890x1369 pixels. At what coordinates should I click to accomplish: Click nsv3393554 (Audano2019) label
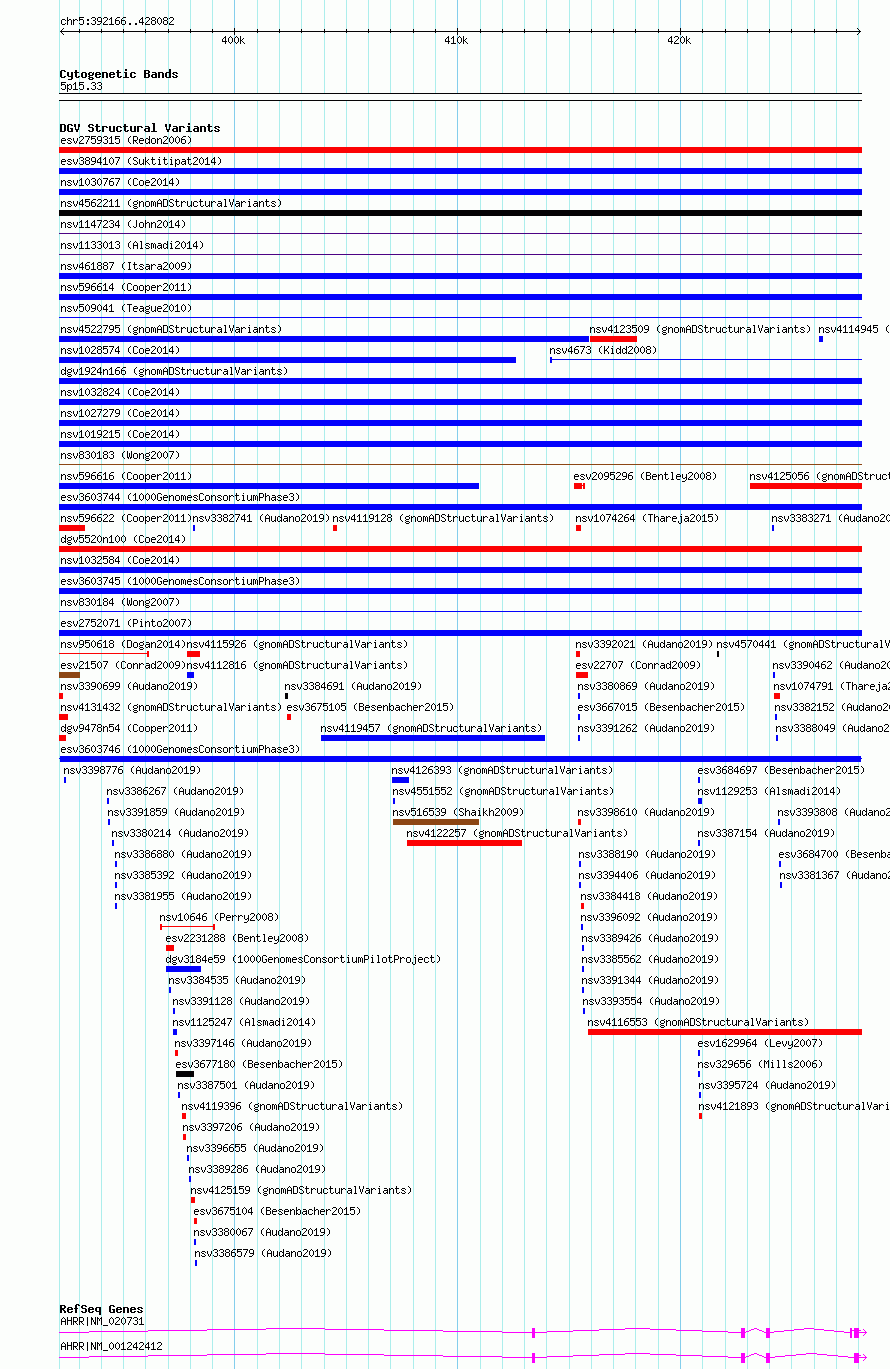(x=650, y=1001)
